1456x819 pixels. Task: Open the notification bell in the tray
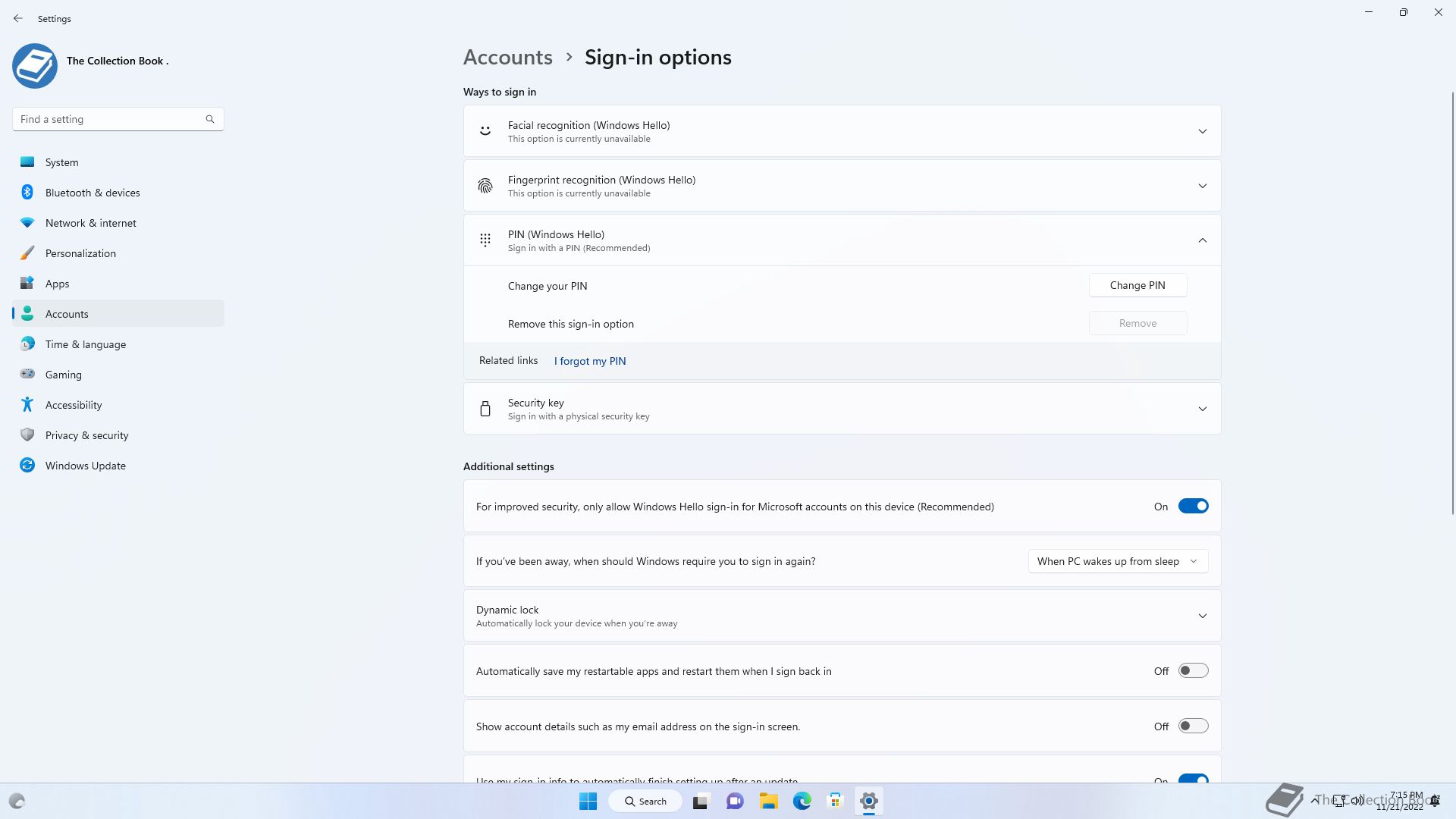(x=1435, y=801)
